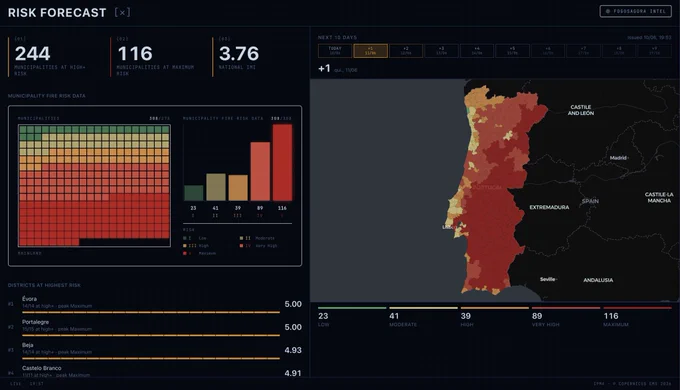Pick the +9 day forecast tab
Image resolution: width=680 pixels, height=390 pixels.
click(x=655, y=51)
